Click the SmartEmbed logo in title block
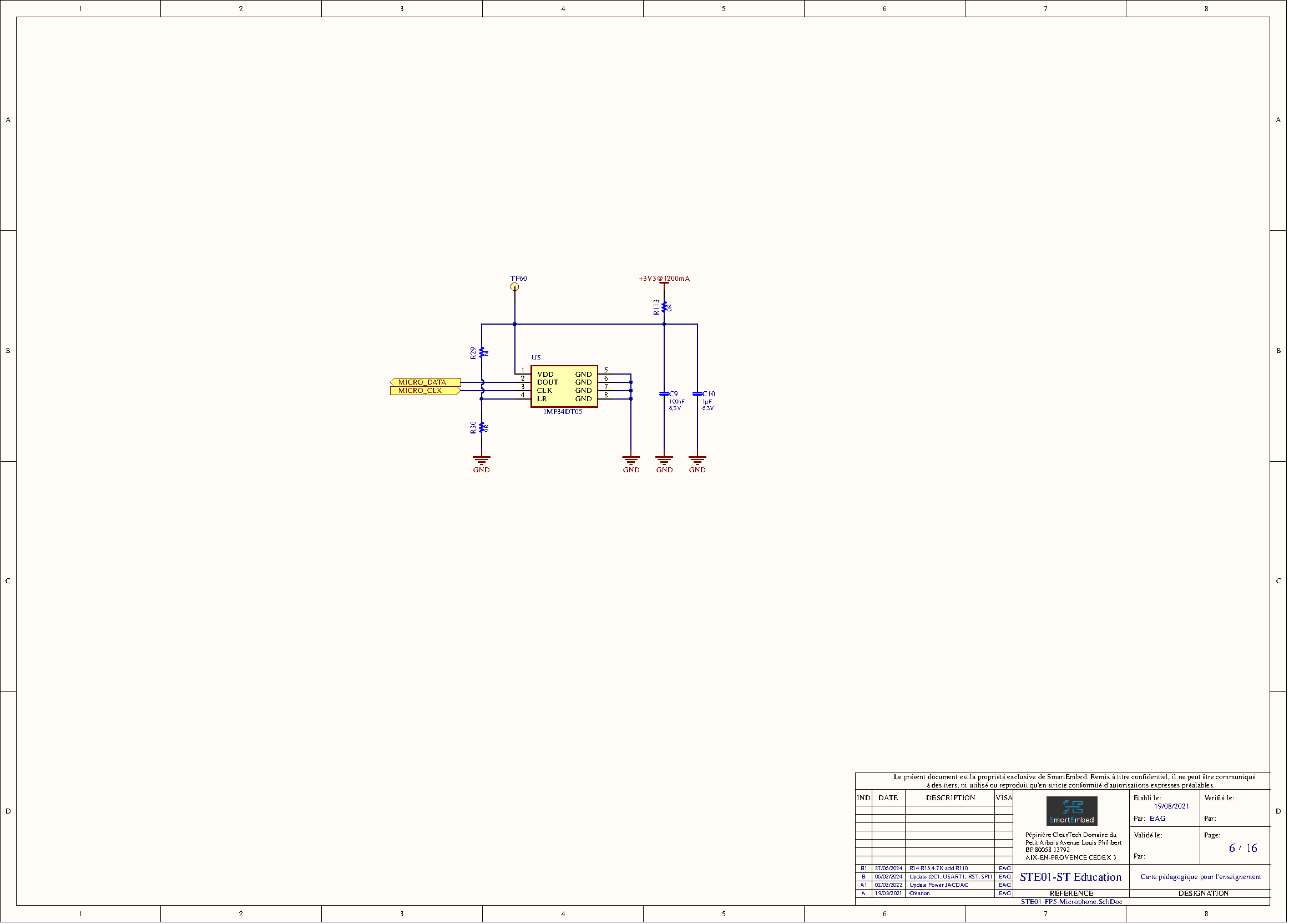The width and height of the screenshot is (1289, 924). coord(1071,811)
